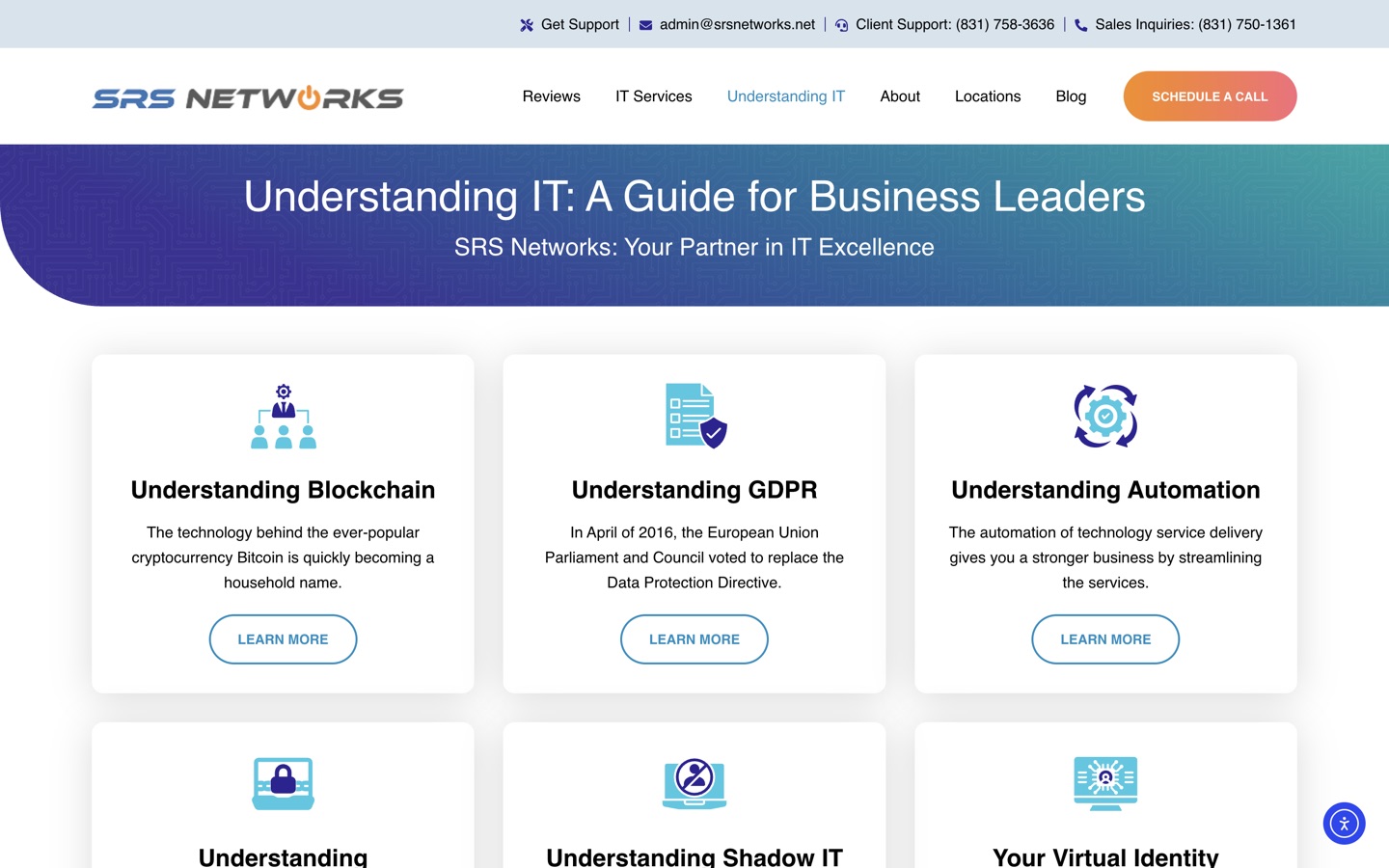Go to the About page
This screenshot has height=868, width=1389.
(x=900, y=96)
